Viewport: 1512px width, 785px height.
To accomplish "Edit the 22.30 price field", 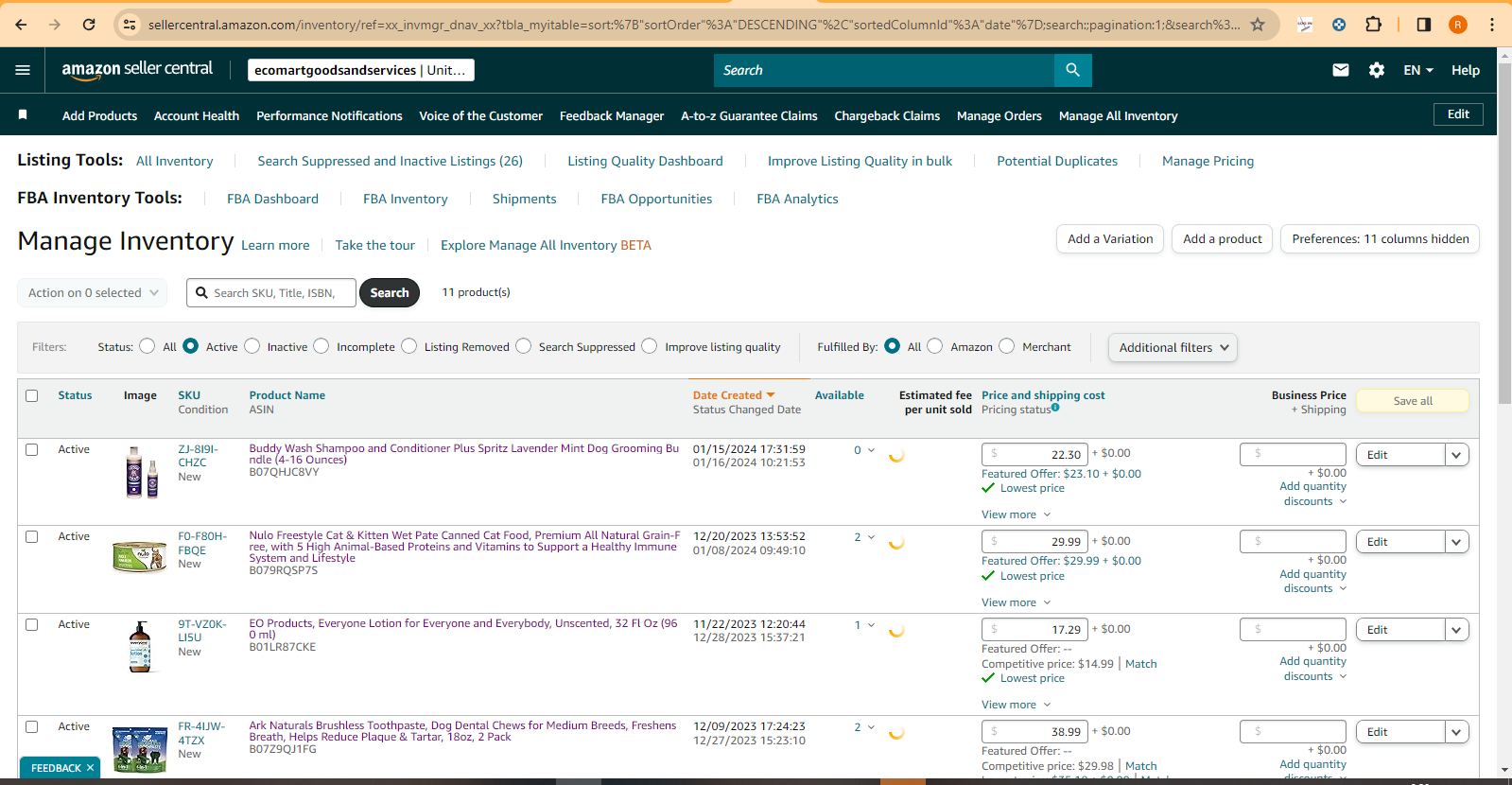I will 1034,455.
